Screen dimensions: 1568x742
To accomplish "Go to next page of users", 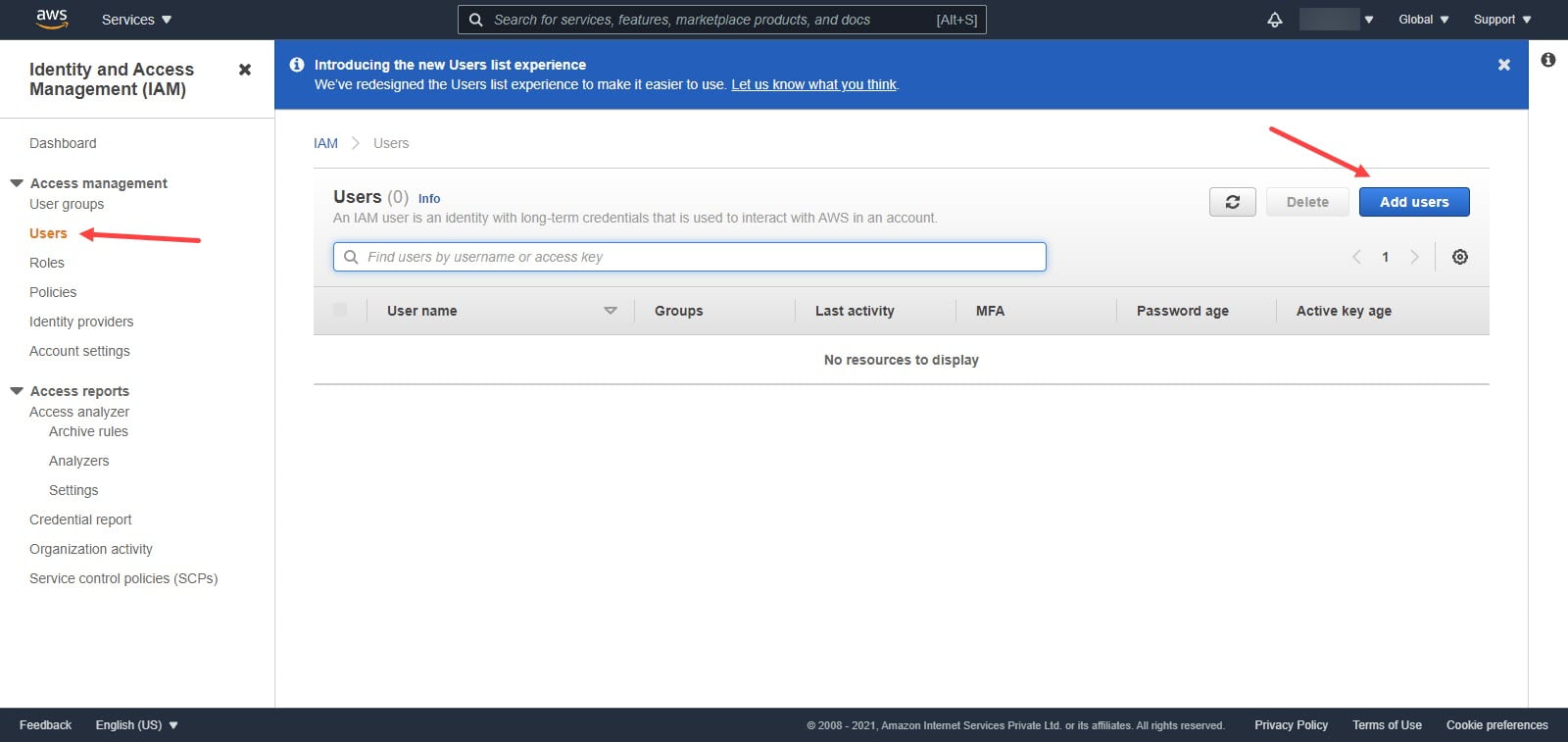I will 1414,257.
